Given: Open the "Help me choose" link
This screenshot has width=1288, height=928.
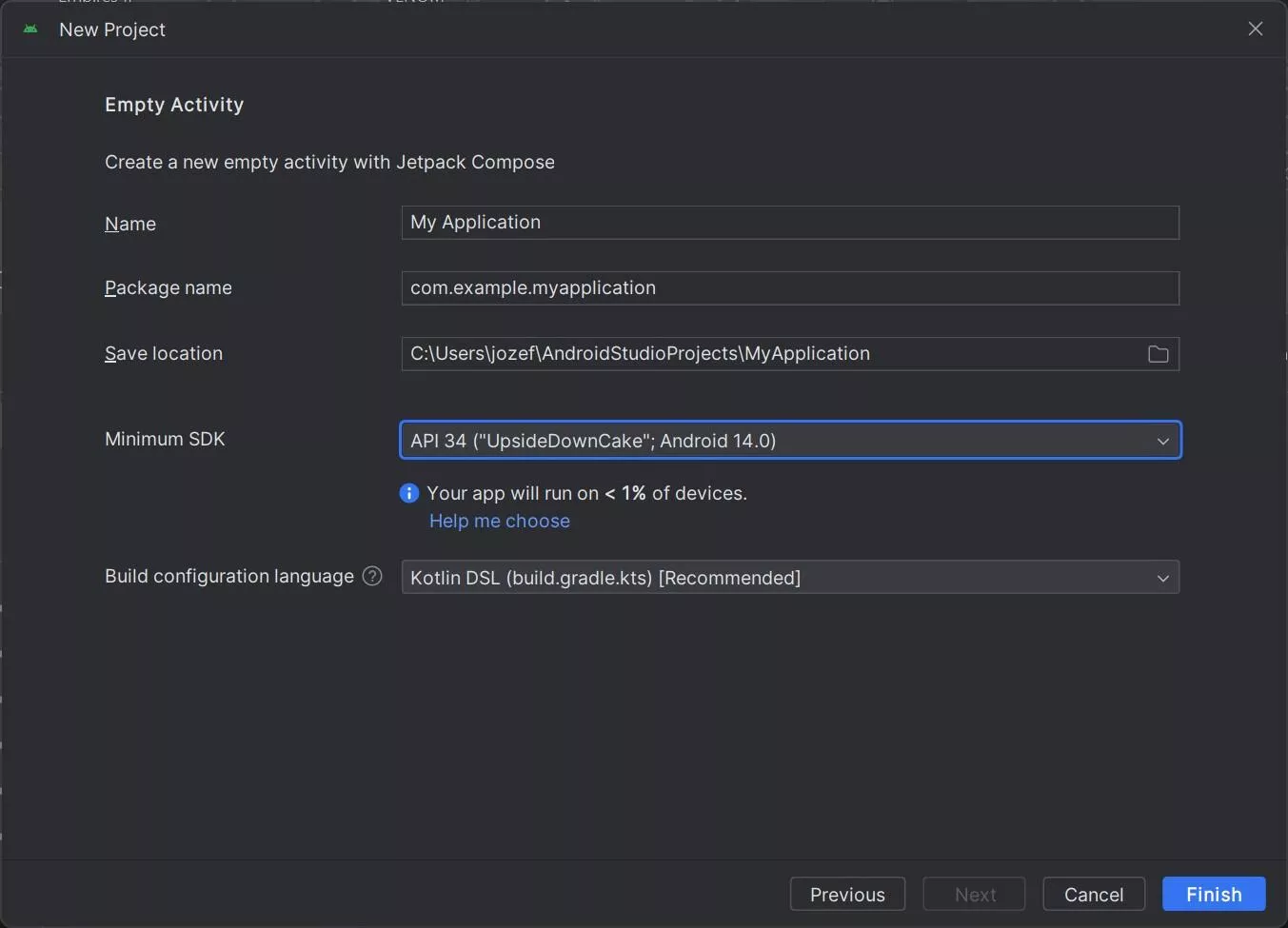Looking at the screenshot, I should coord(499,521).
